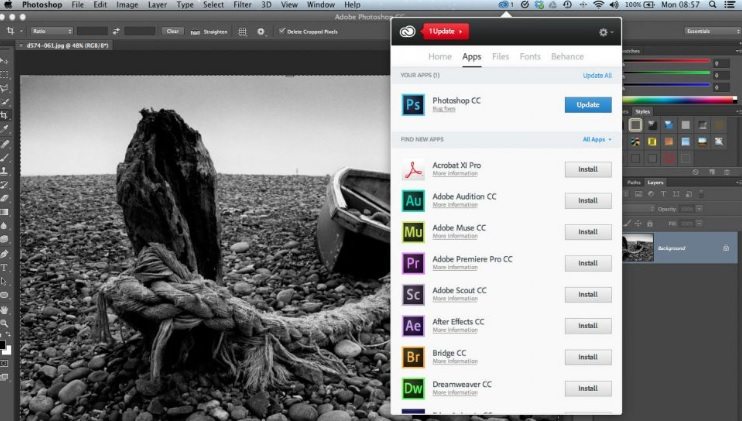Screen dimensions: 742x421
Task: Open Spotlight search in menu bar
Action: tap(712, 5)
